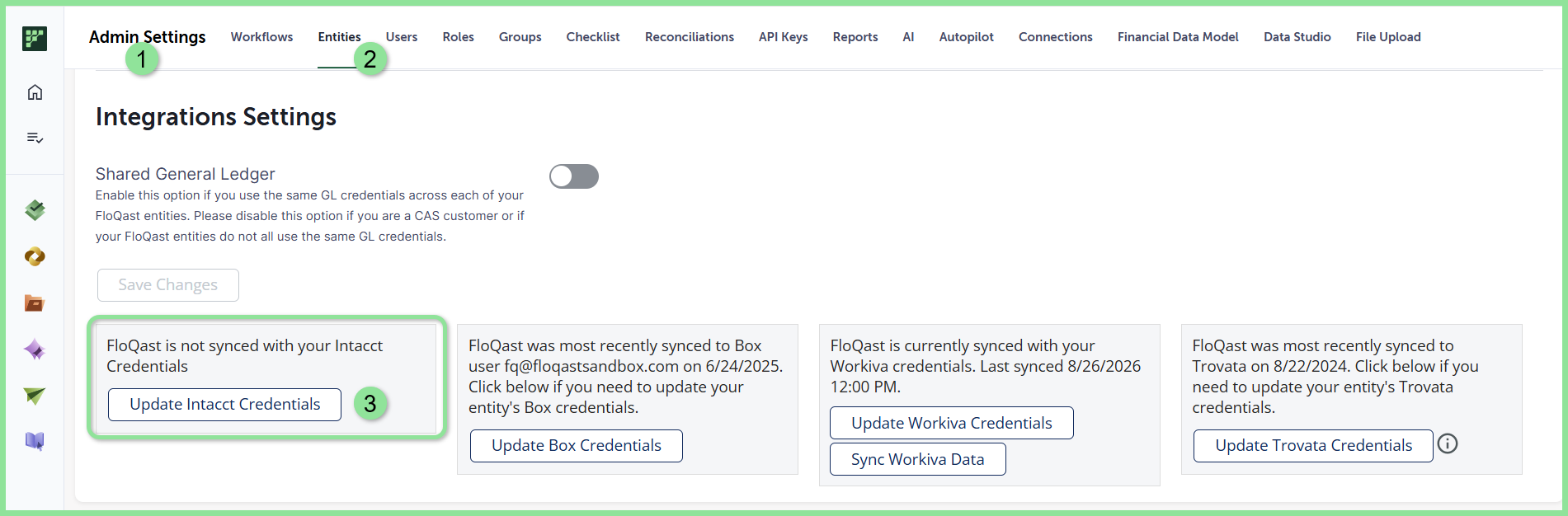Open the purple book sidebar icon
Screen dimensions: 1568x516
point(35,442)
